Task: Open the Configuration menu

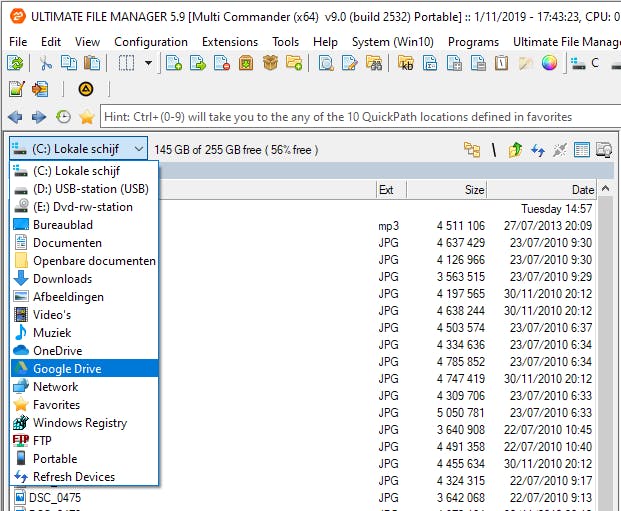Action: (151, 42)
